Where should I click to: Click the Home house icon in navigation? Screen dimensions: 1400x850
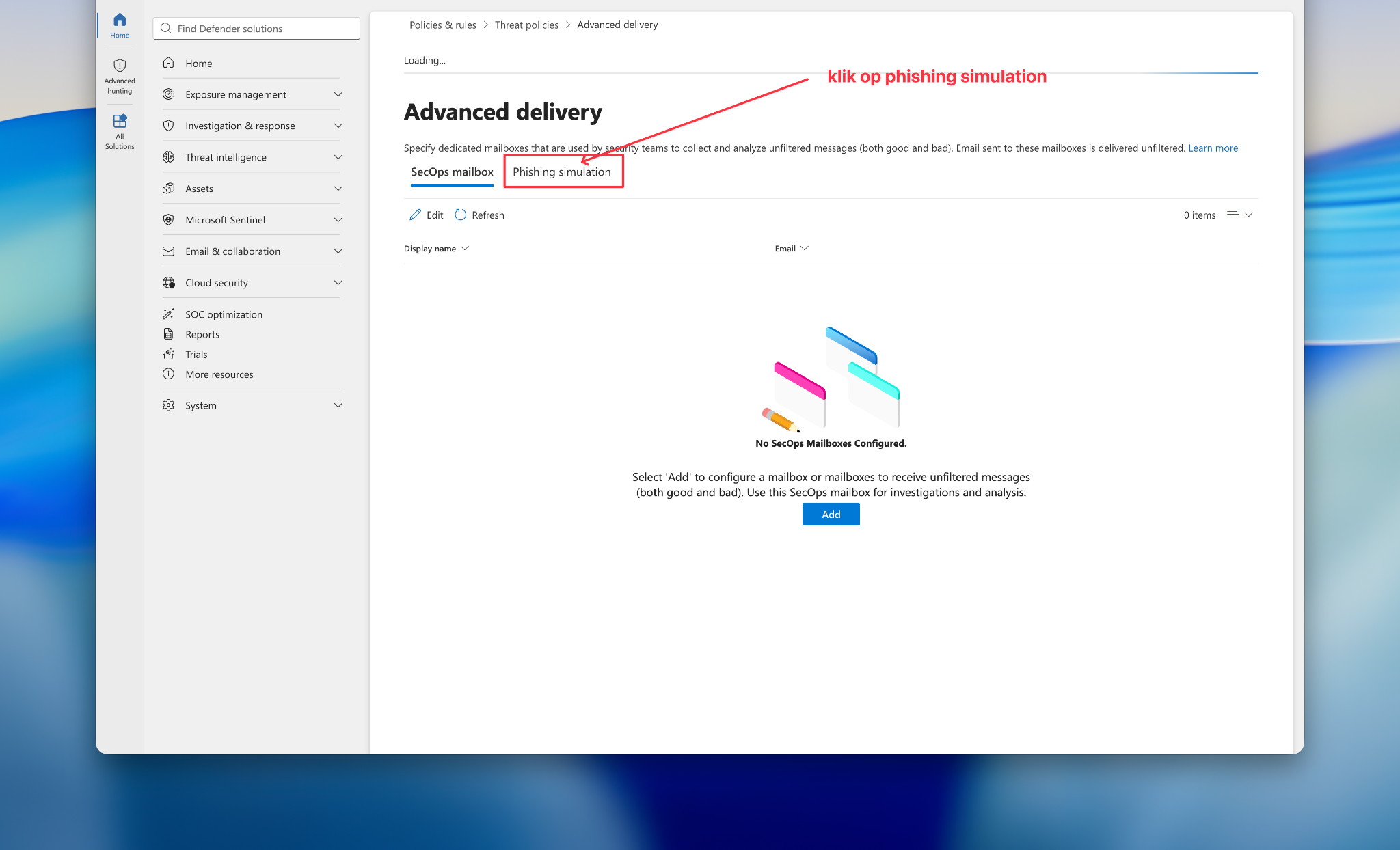tap(168, 63)
